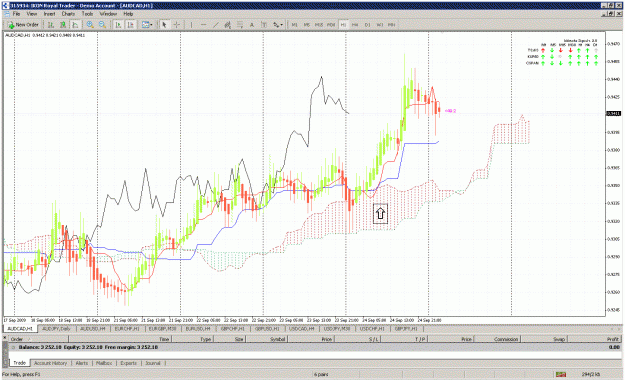This screenshot has width=625, height=380.
Task: Sort trades by Symbol column header
Action: click(267, 339)
